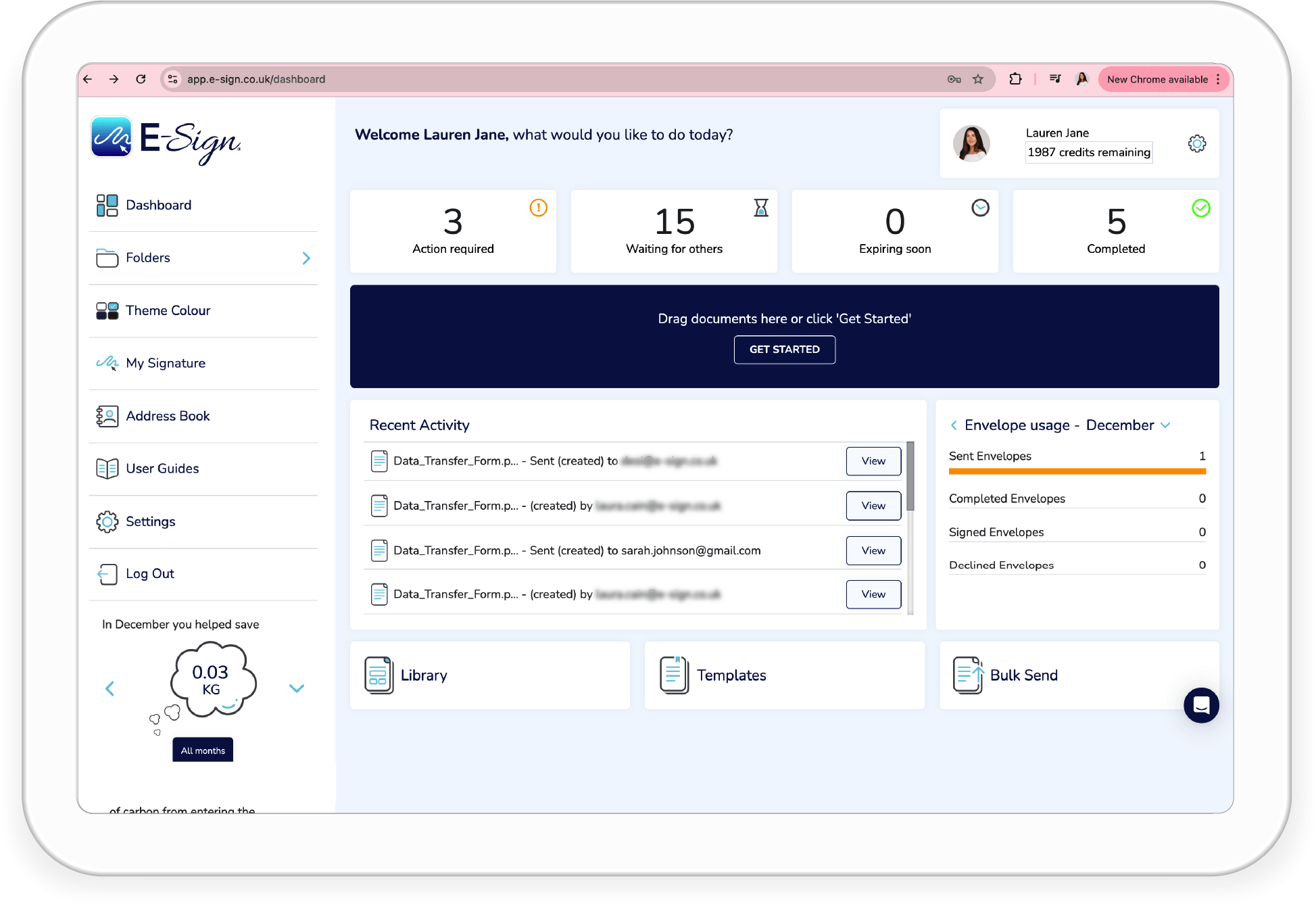Viewport: 1316px width, 906px height.
Task: View document sent to sarah.johnson@gmail.com
Action: pos(873,550)
